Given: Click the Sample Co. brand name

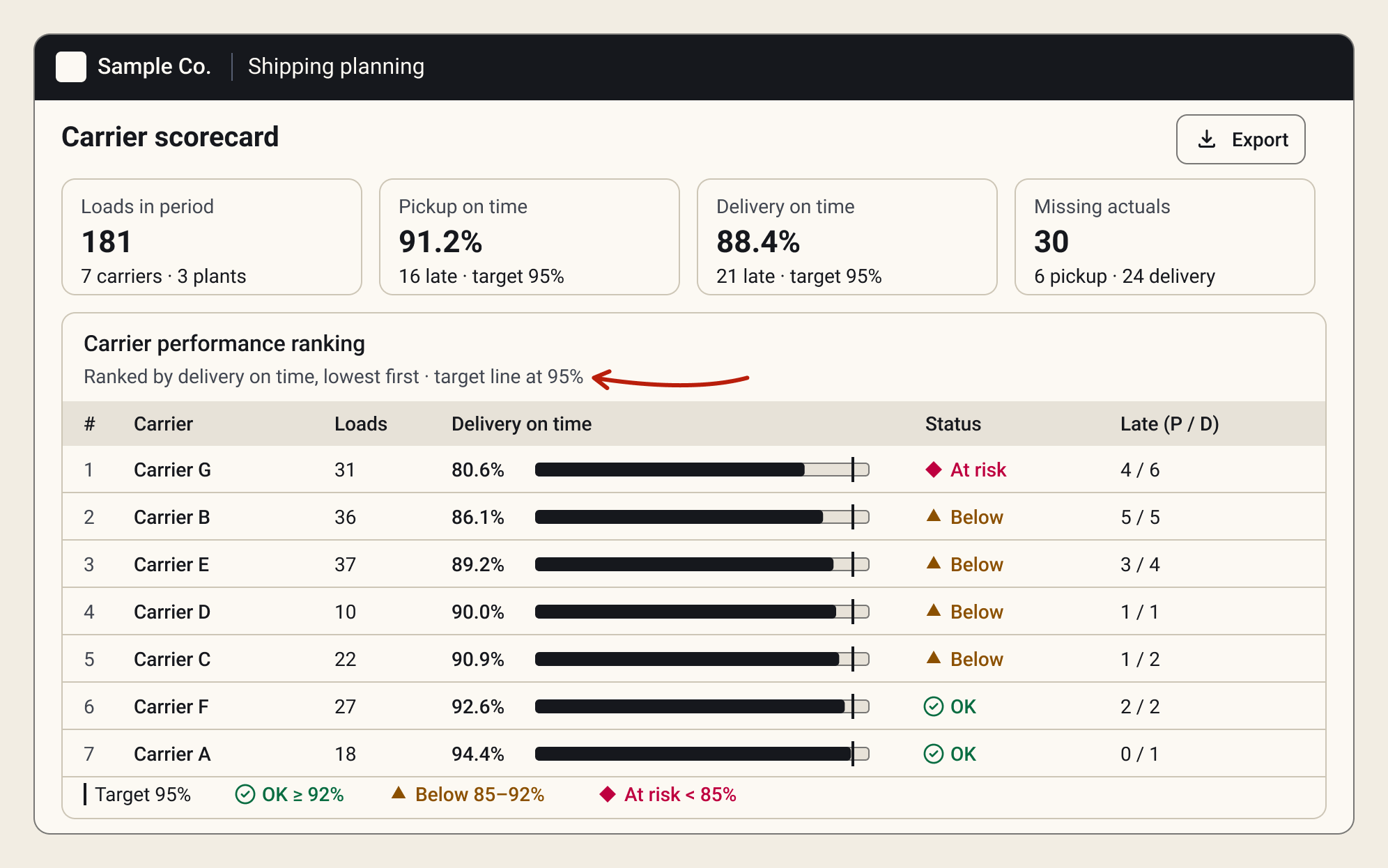Looking at the screenshot, I should (154, 67).
